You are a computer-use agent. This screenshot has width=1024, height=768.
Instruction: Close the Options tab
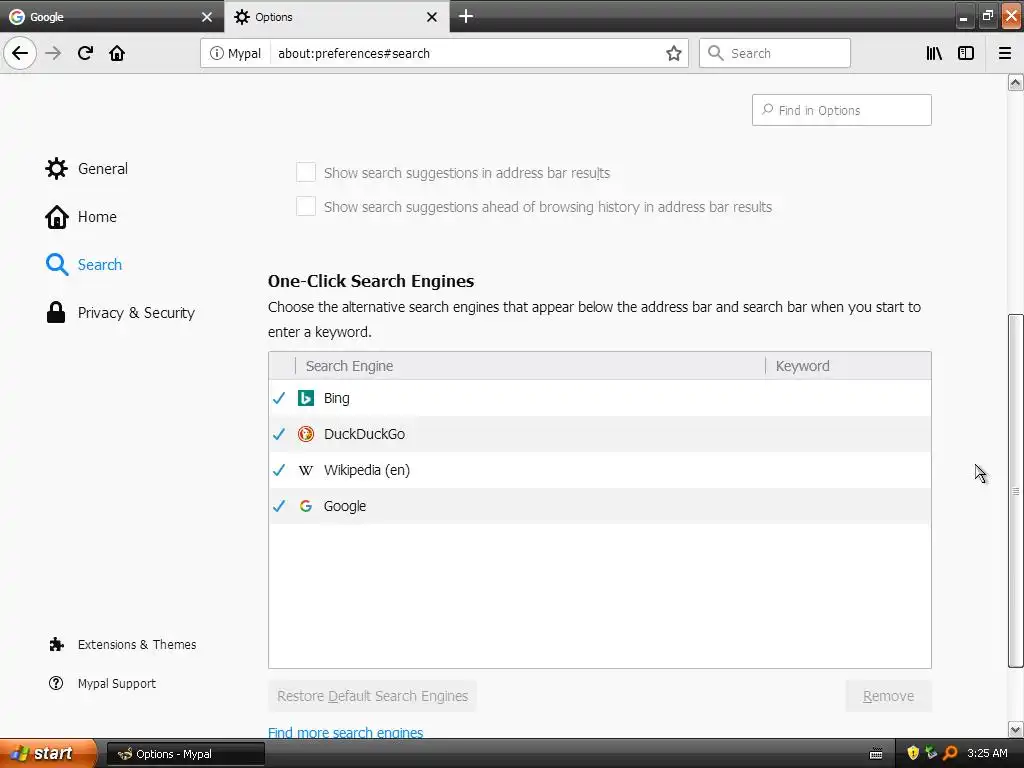[432, 17]
